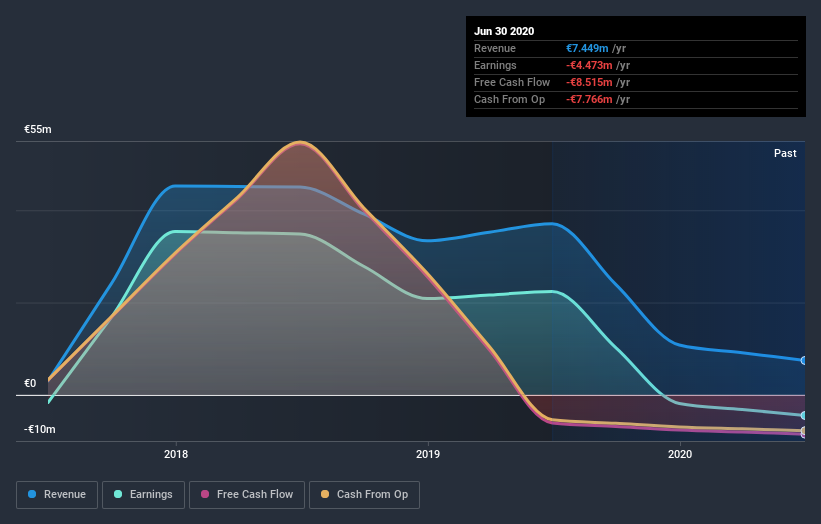Click the €7.449m revenue value
The height and width of the screenshot is (524, 821).
587,48
